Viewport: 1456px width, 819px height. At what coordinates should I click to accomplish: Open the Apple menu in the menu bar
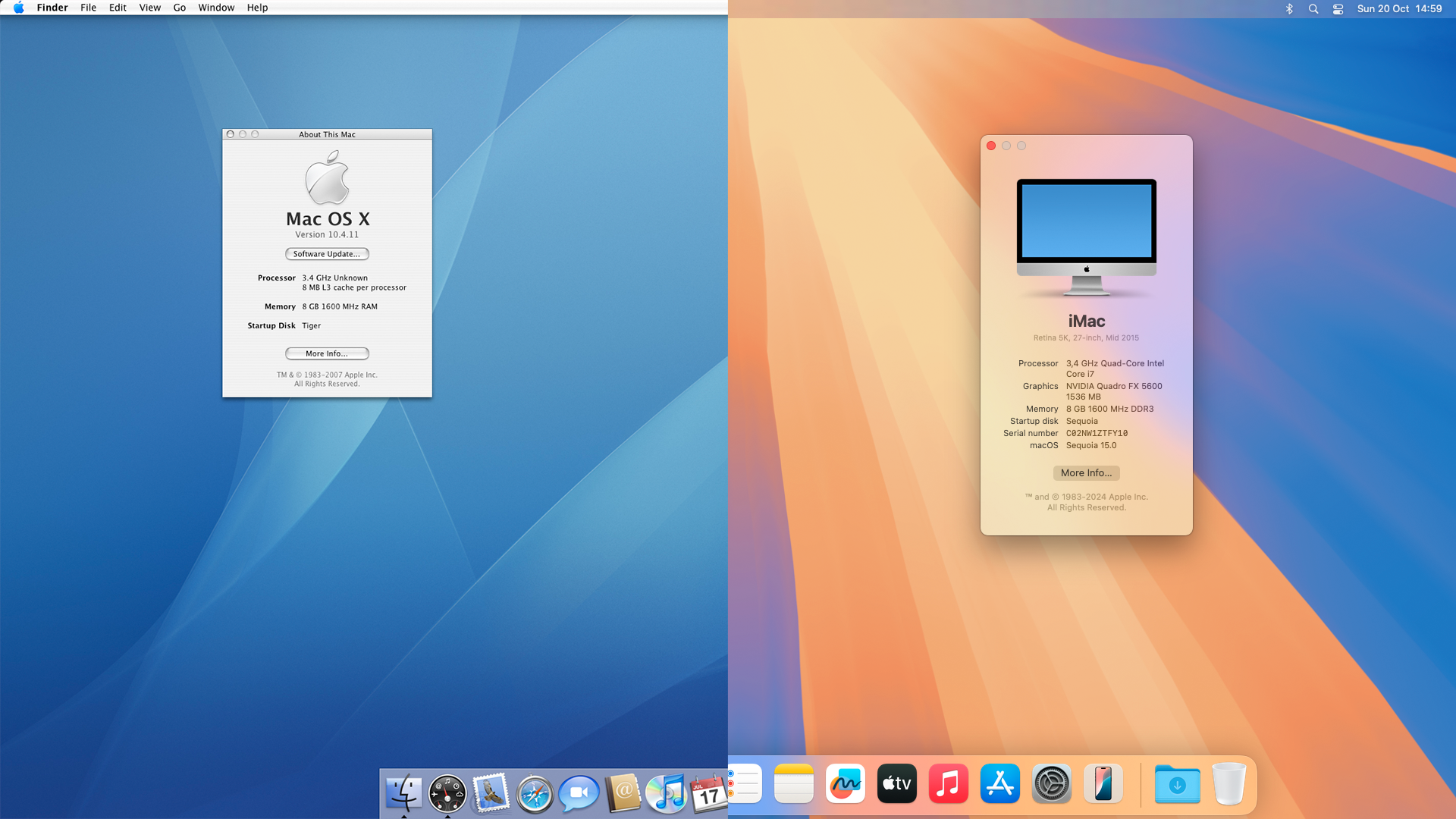pyautogui.click(x=18, y=8)
